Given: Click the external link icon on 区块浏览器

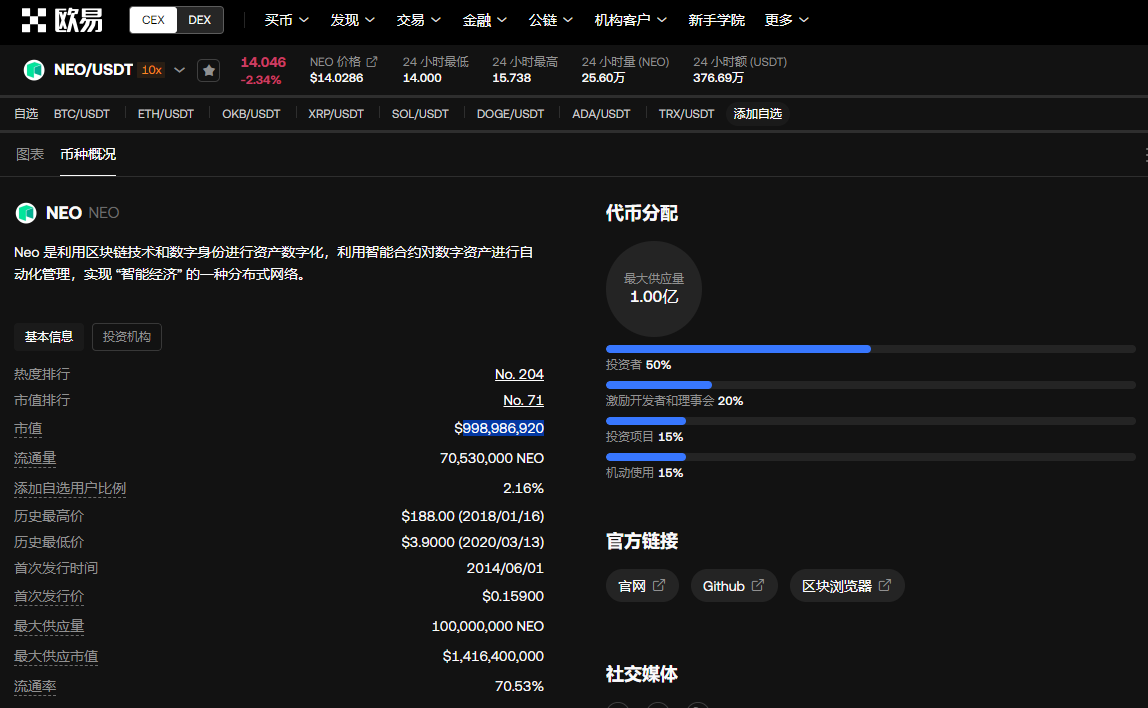Looking at the screenshot, I should tap(884, 586).
